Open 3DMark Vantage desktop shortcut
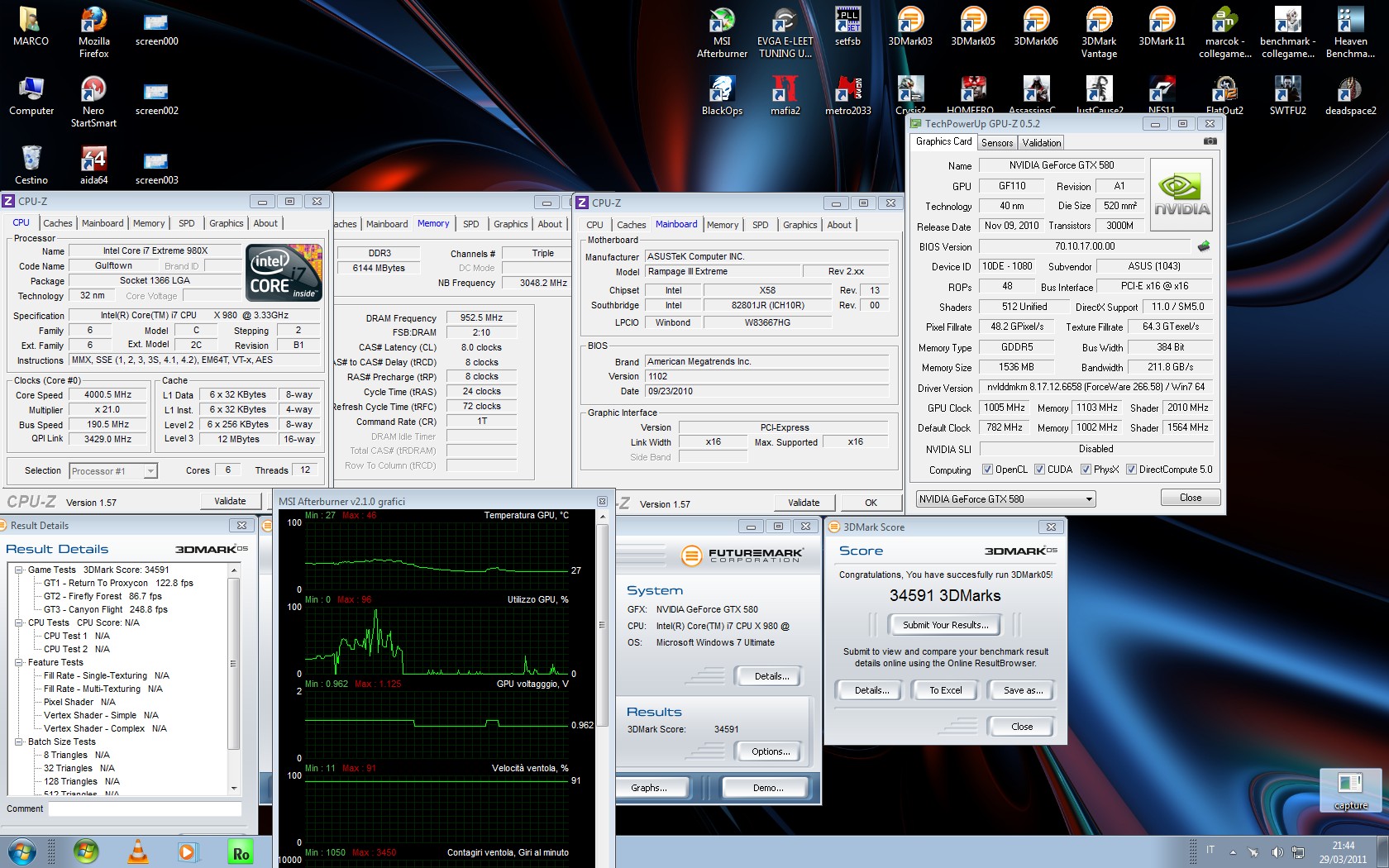 (x=1099, y=31)
